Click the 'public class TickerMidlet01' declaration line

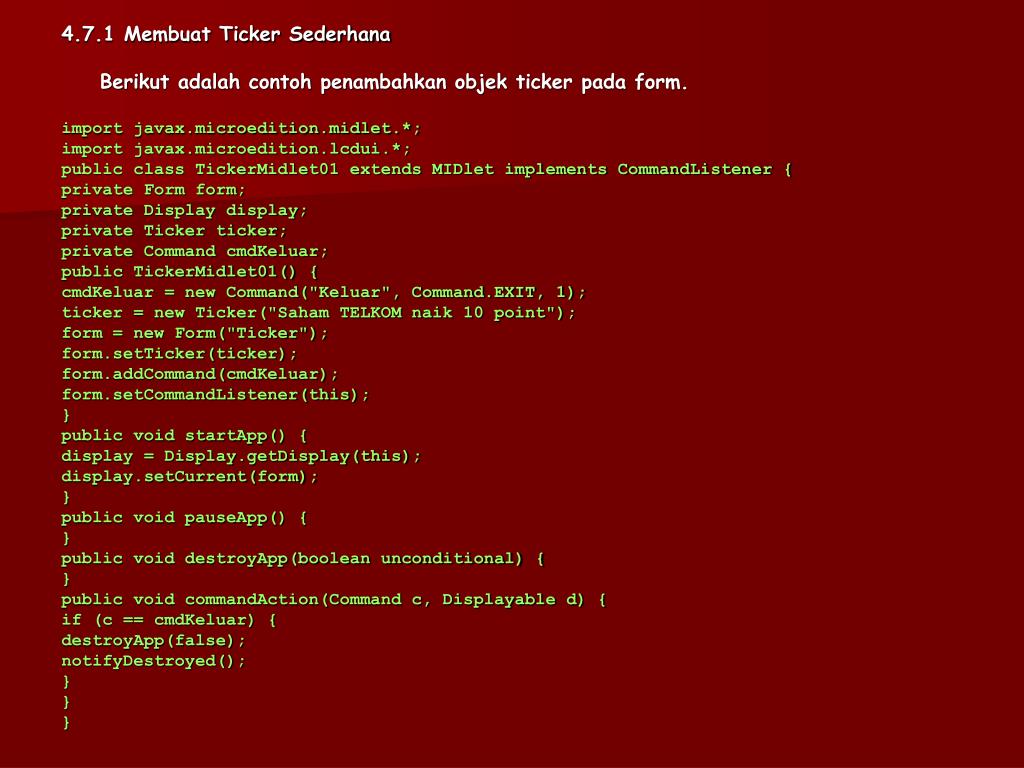(426, 170)
